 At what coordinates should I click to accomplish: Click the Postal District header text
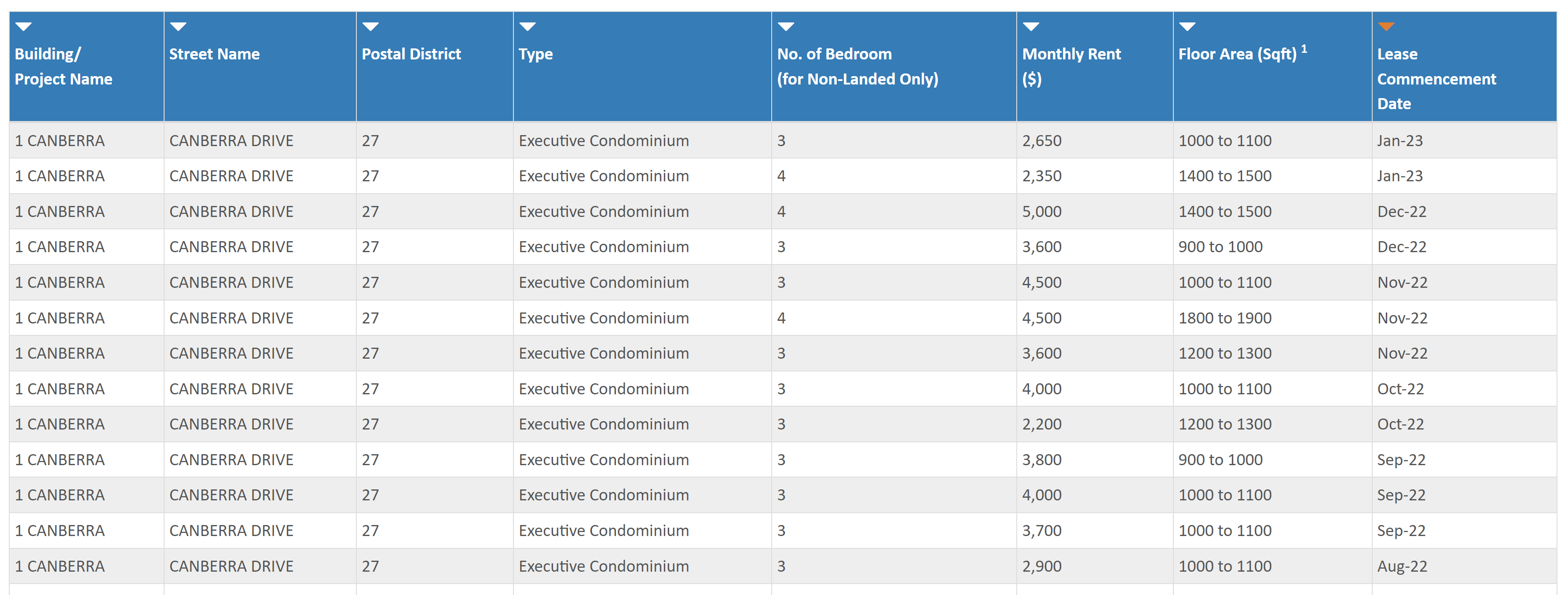coord(411,54)
